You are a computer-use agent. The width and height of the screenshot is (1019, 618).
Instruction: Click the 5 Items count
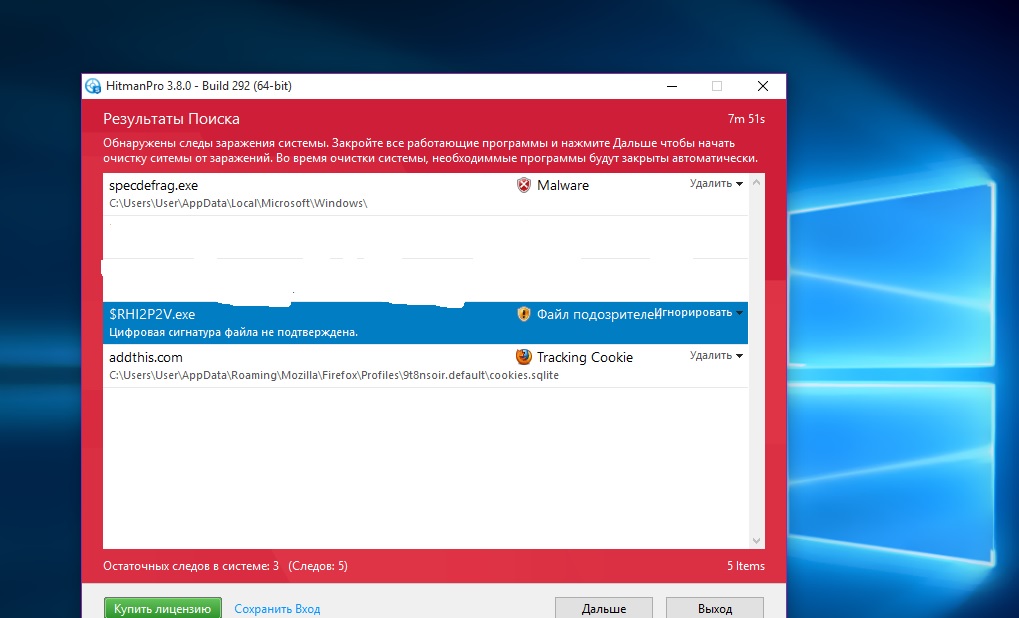(745, 566)
